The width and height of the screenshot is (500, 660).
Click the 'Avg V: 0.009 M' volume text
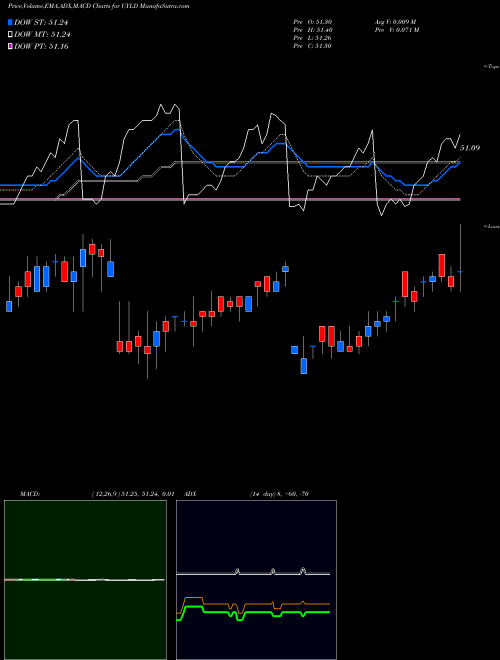[396, 21]
